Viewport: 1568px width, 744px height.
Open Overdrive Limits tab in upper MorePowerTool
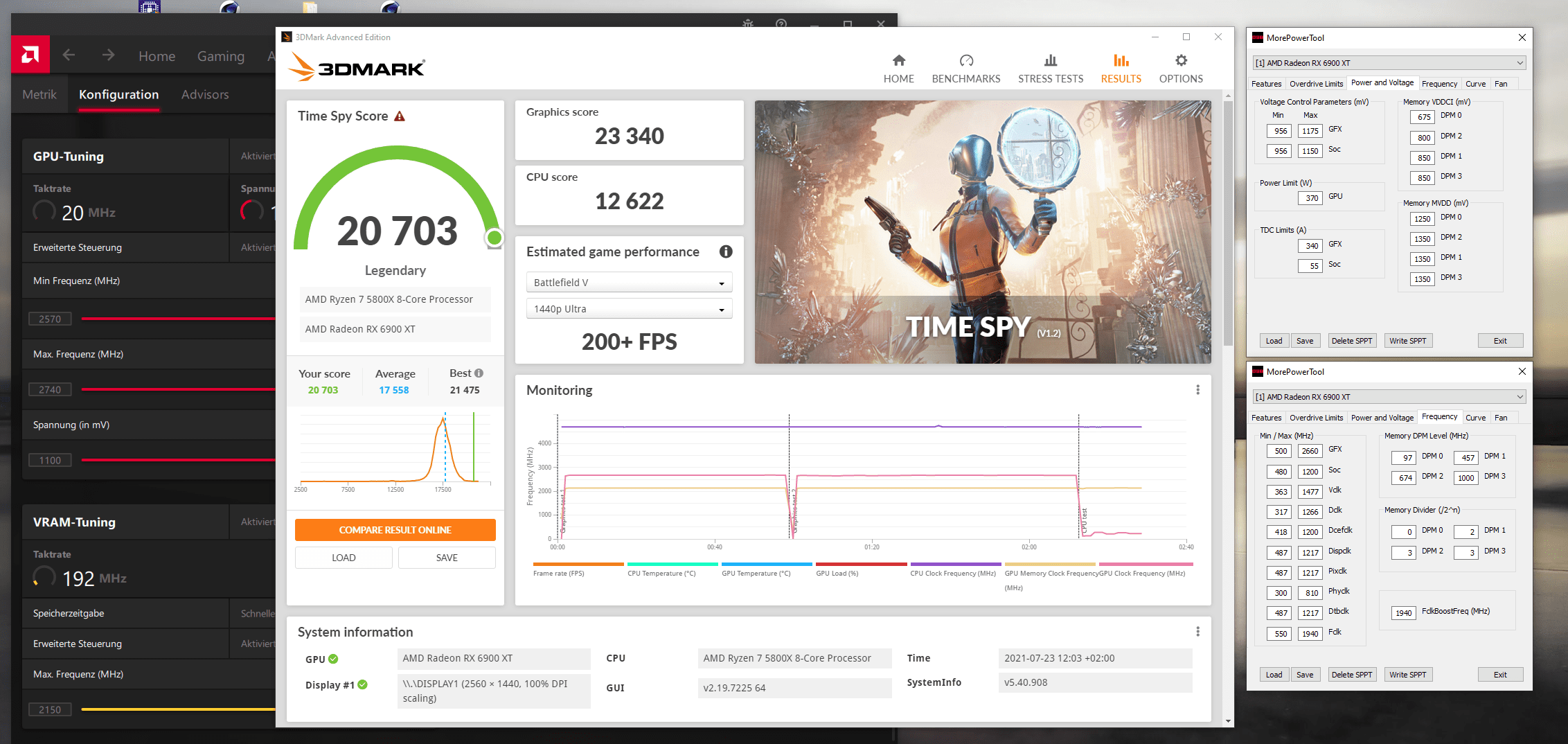point(1316,84)
